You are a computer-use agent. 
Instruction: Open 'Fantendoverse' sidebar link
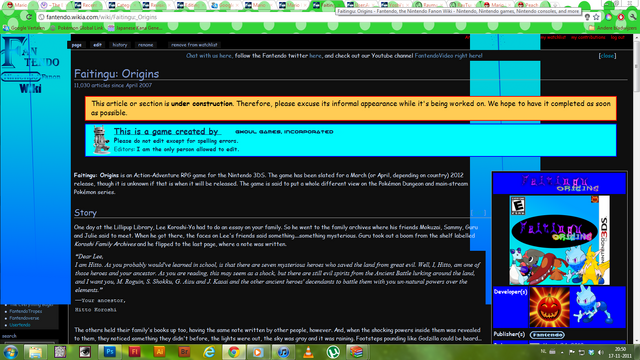pyautogui.click(x=24, y=318)
